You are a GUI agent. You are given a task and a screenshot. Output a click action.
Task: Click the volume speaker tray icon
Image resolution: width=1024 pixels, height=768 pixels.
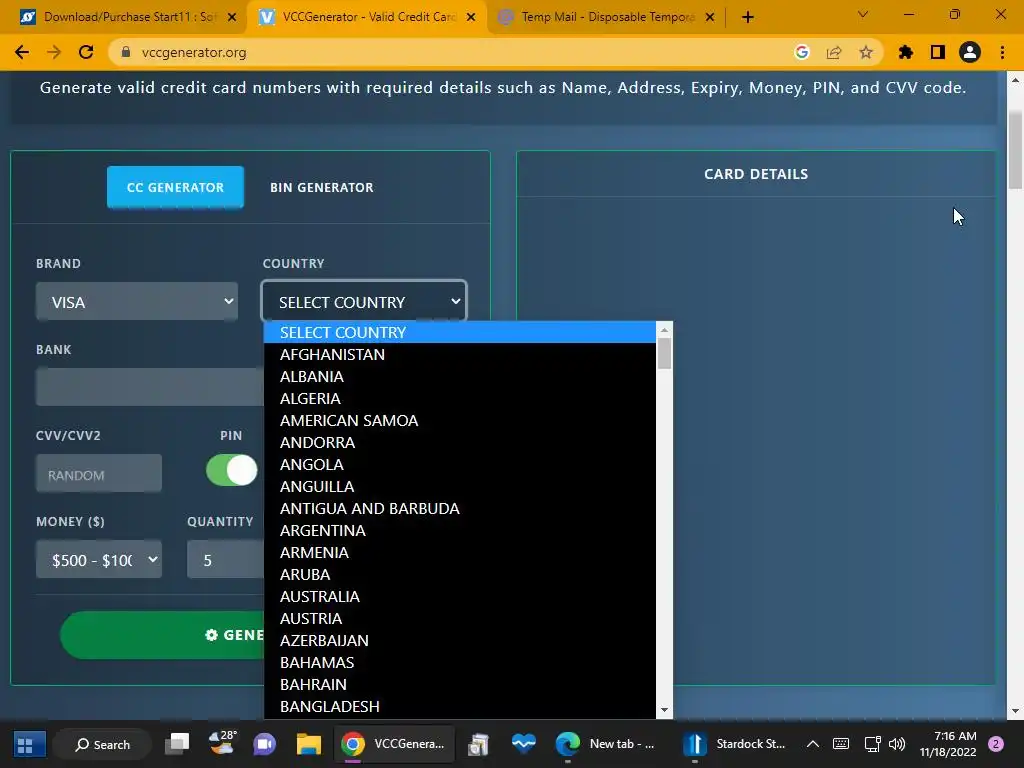898,744
